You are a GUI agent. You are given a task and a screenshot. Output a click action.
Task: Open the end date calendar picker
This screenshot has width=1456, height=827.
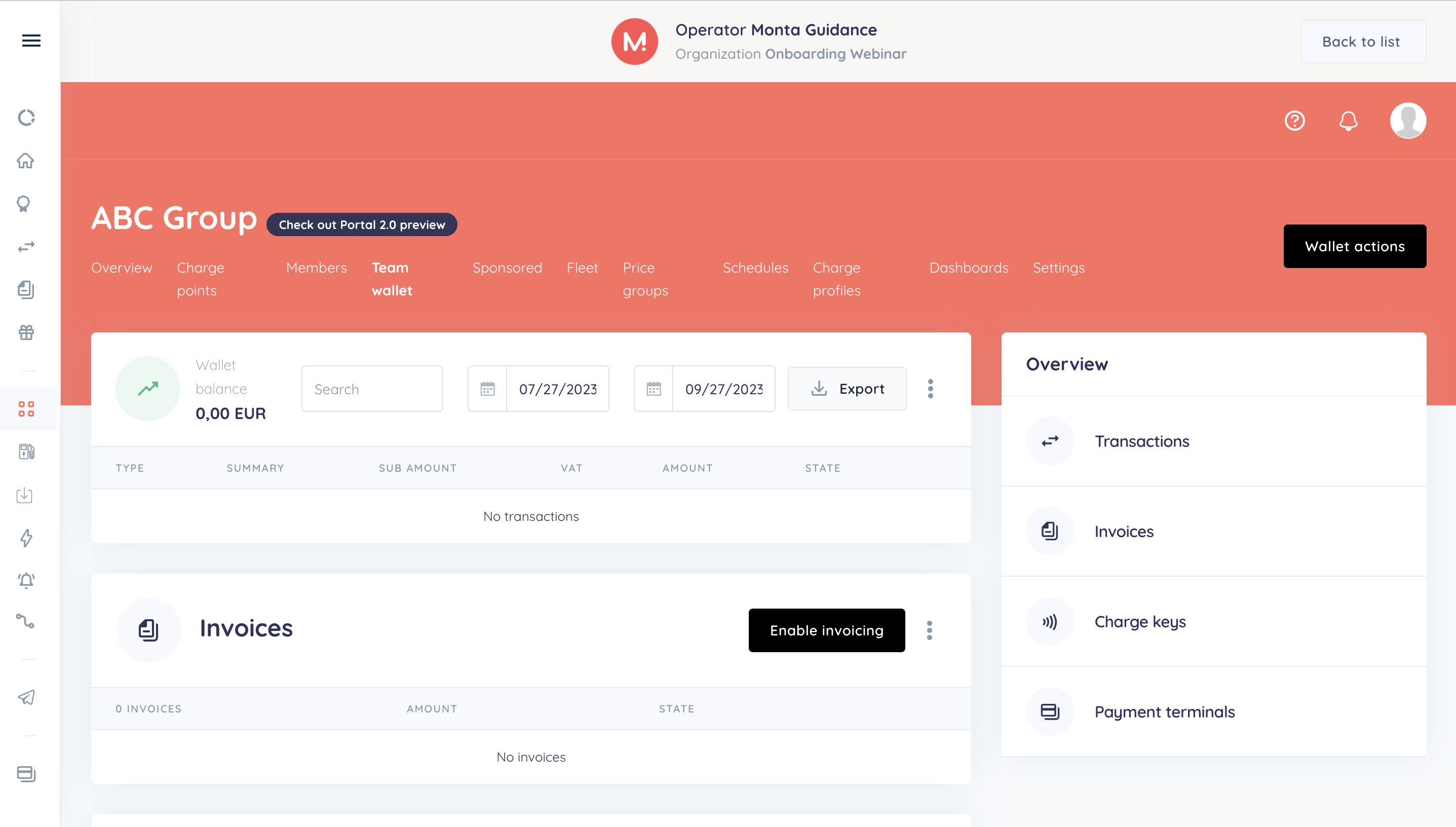(x=654, y=389)
